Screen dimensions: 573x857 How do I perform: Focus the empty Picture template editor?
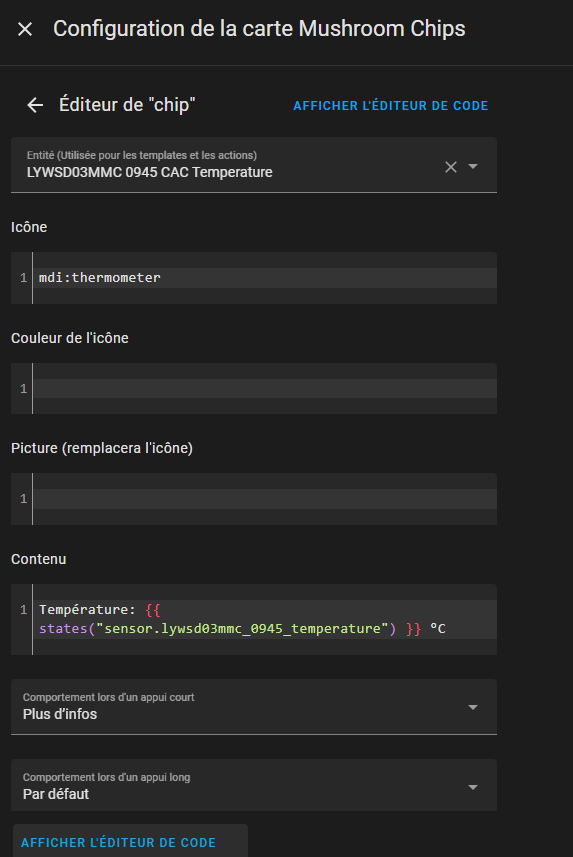coord(265,499)
